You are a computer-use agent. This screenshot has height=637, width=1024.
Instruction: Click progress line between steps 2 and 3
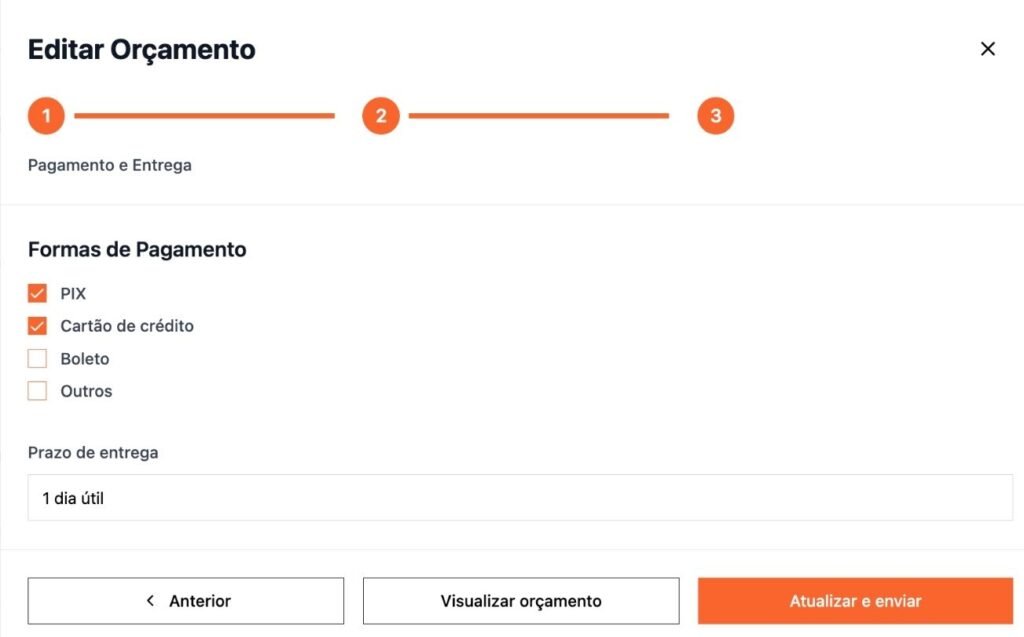point(538,116)
